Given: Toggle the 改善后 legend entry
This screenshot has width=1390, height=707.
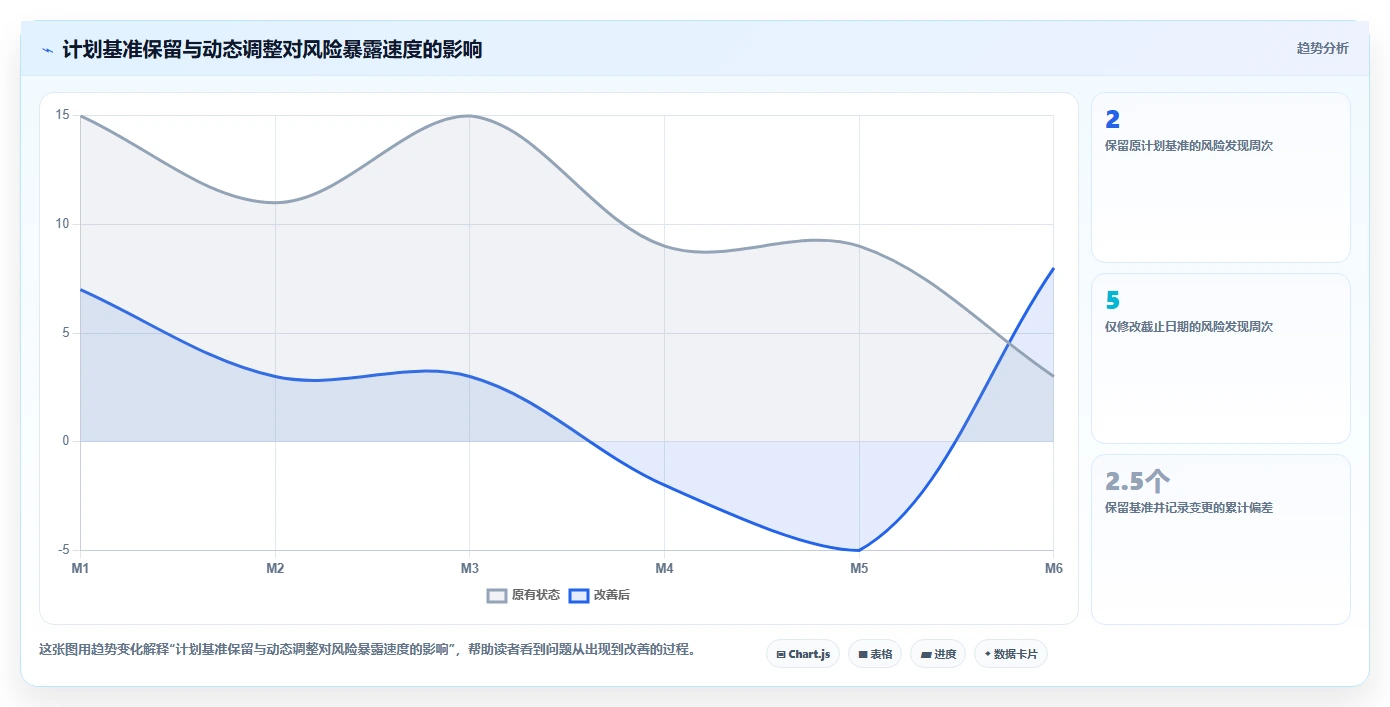Looking at the screenshot, I should (599, 595).
